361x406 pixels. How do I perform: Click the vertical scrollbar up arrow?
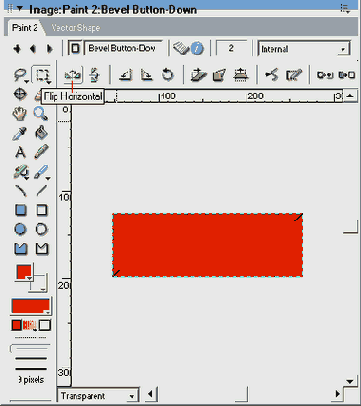[350, 96]
